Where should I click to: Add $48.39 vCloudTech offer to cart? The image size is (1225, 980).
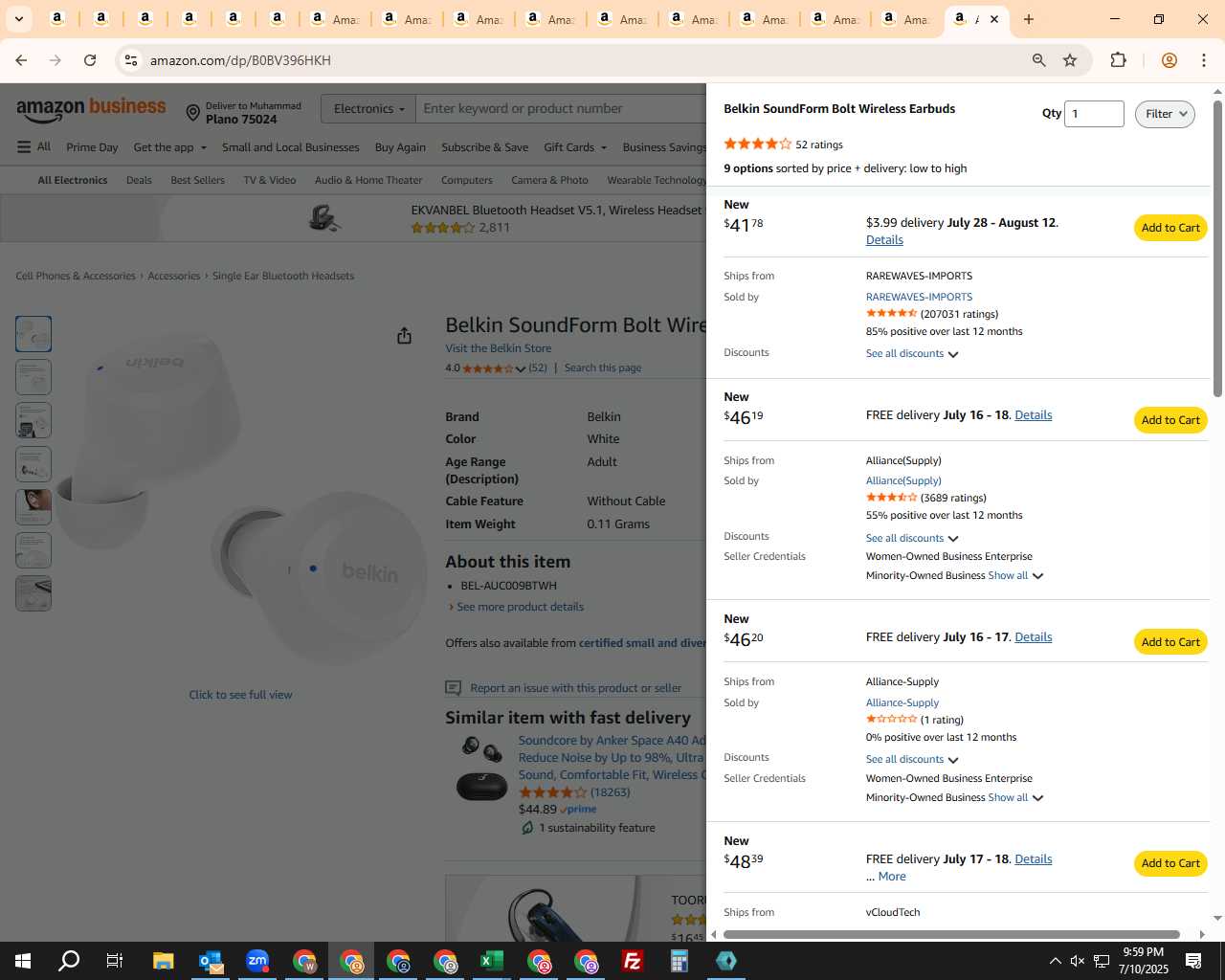(1170, 863)
